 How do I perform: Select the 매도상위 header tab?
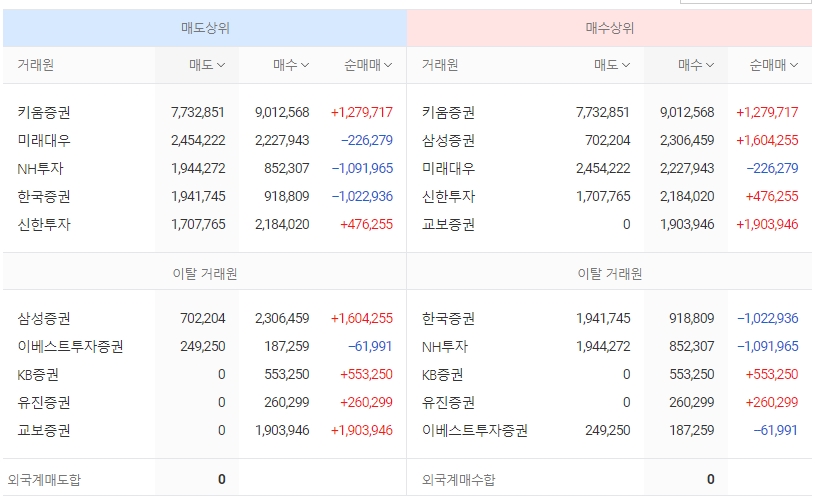point(205,28)
